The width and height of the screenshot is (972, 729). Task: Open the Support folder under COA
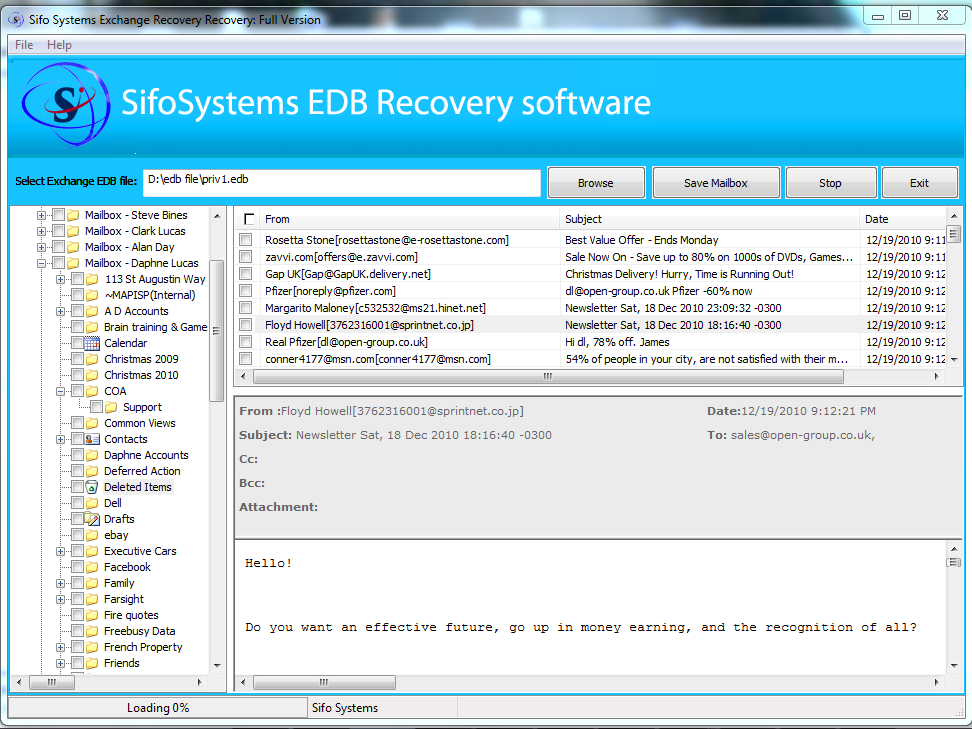pyautogui.click(x=142, y=406)
